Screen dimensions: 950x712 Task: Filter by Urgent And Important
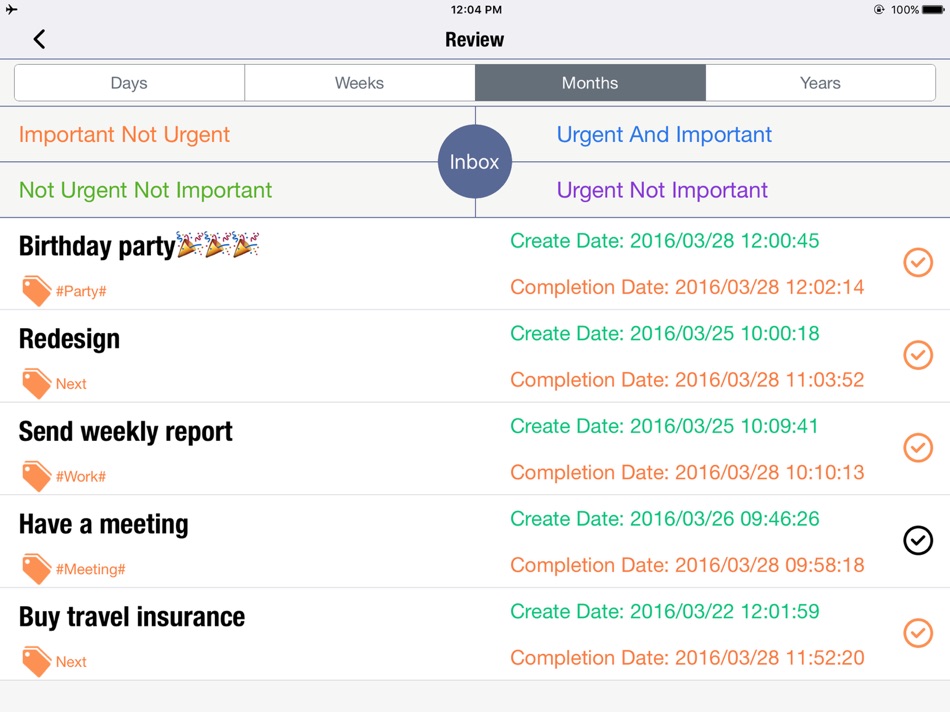click(664, 135)
